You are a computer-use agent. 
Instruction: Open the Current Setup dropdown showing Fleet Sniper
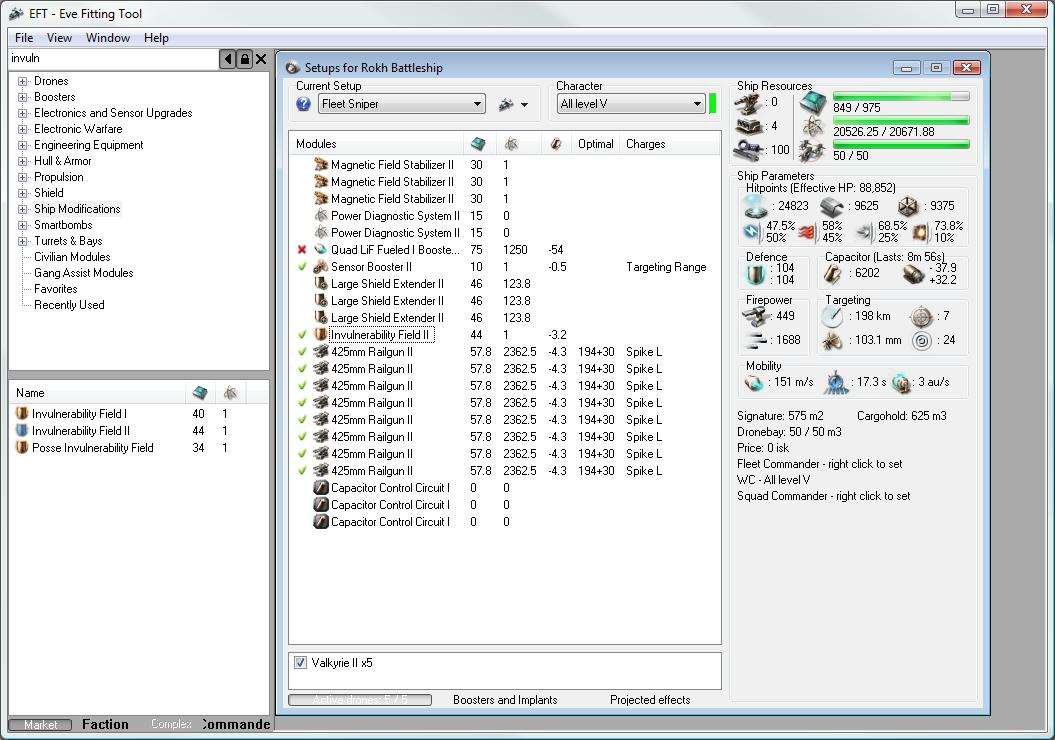[x=402, y=104]
